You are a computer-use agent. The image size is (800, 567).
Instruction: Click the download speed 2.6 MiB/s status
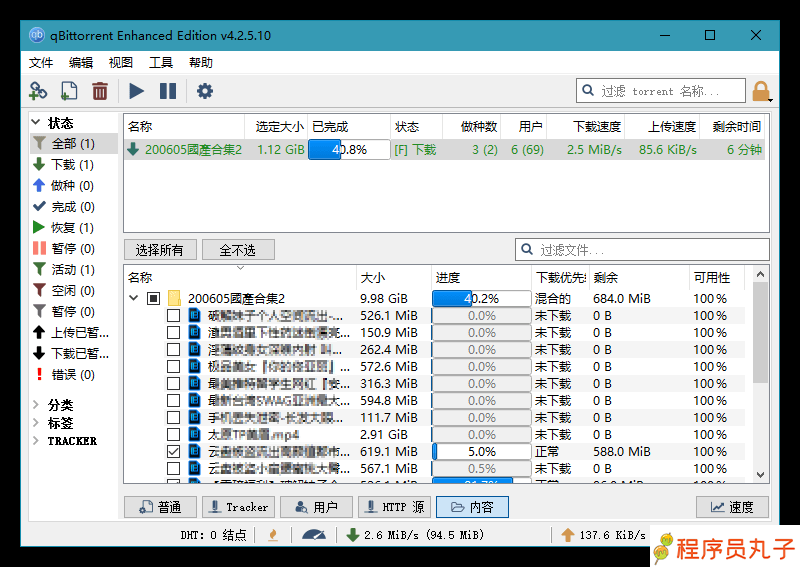[x=416, y=535]
